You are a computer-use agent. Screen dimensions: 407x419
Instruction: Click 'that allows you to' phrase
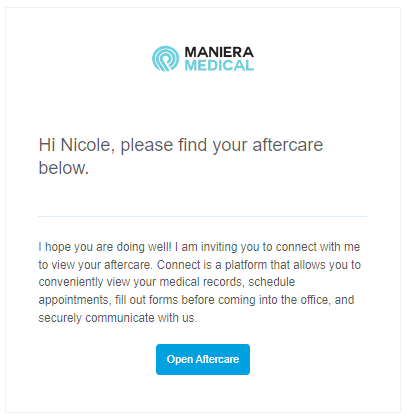tap(316, 265)
